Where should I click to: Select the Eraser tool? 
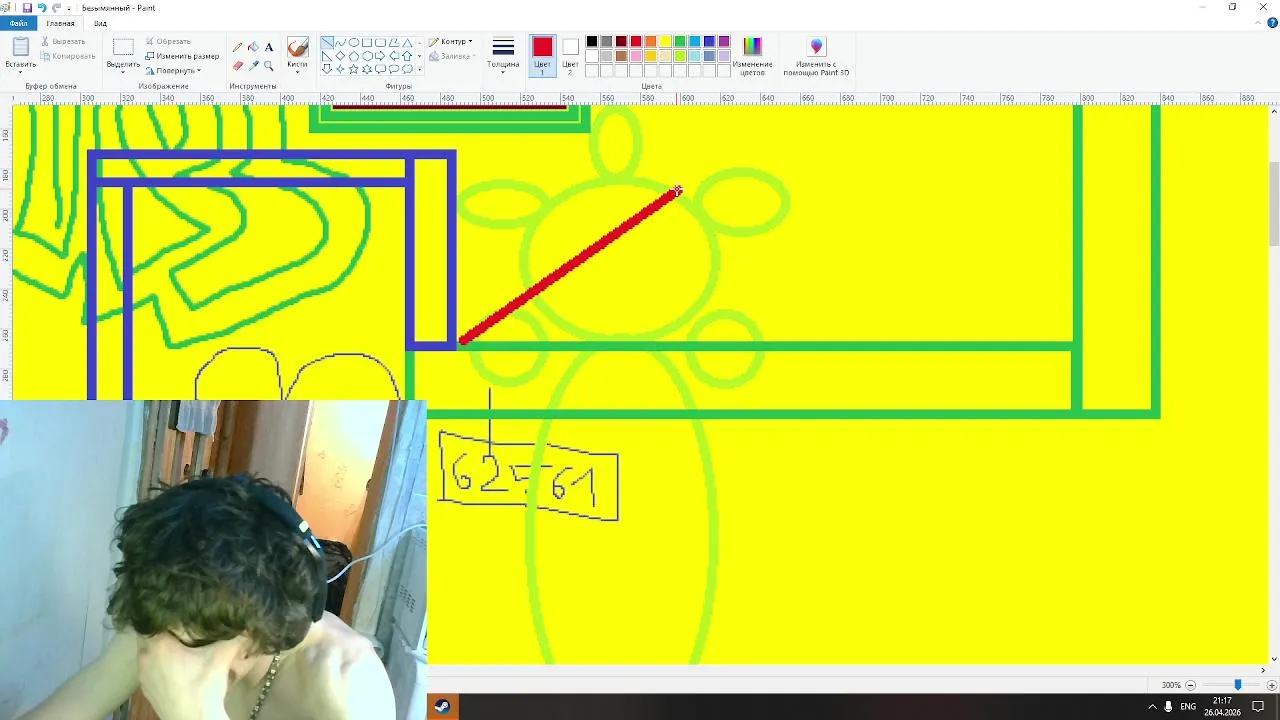(237, 65)
